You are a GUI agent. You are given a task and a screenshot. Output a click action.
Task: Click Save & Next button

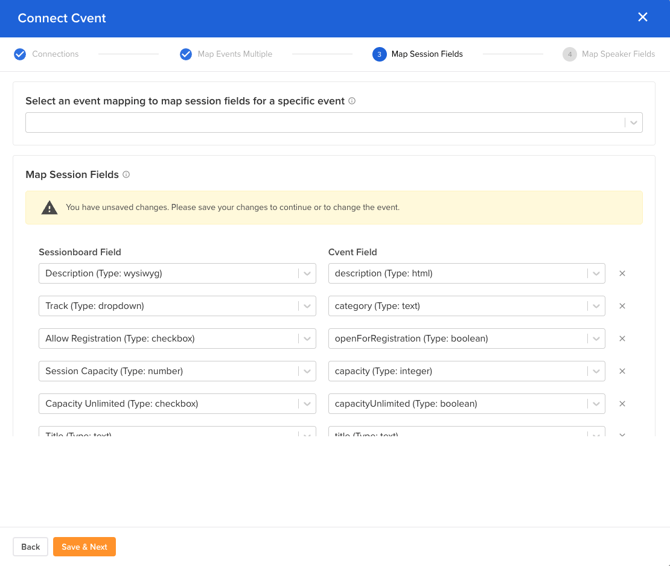[84, 547]
